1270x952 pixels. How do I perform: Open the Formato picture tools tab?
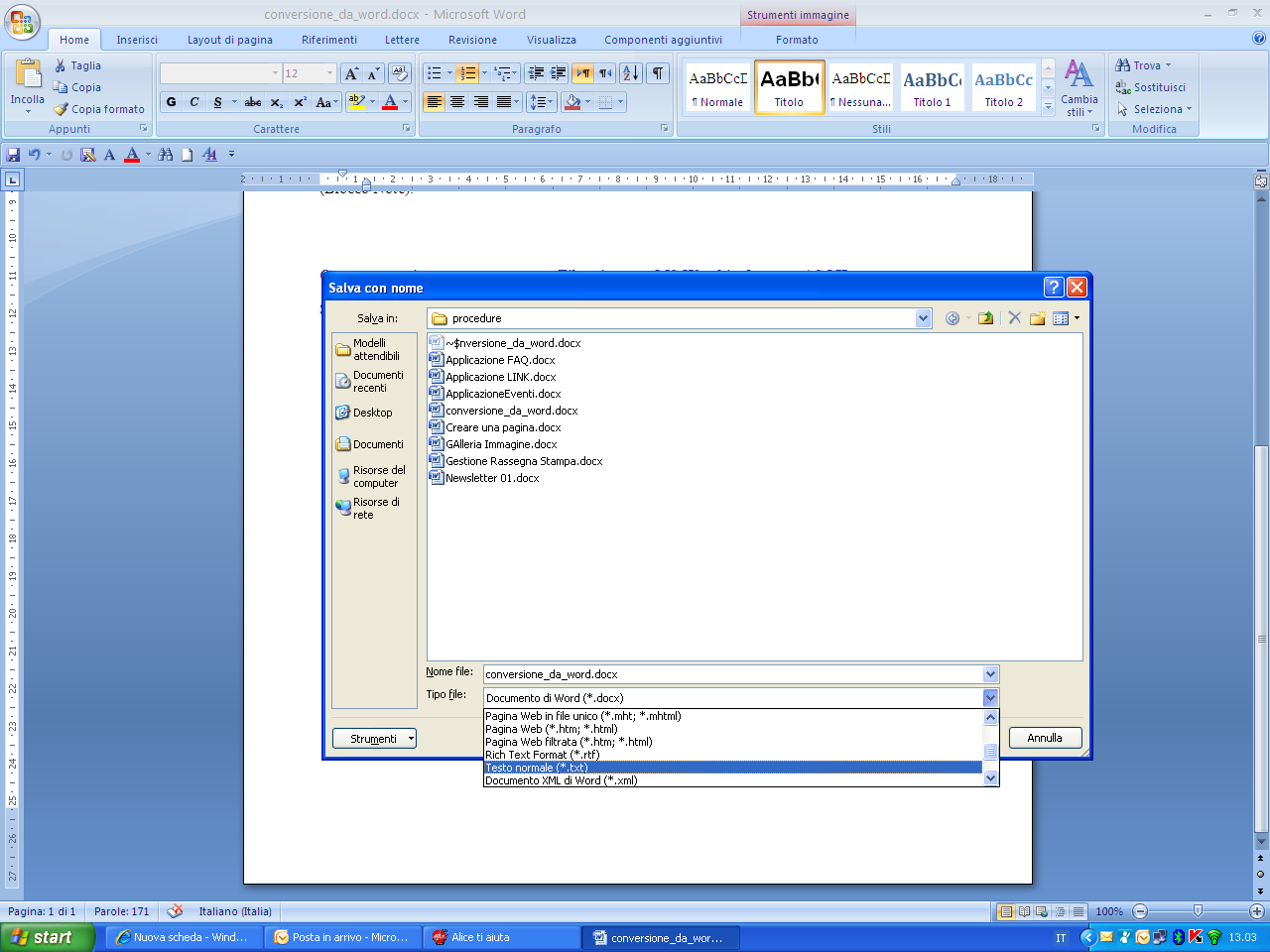pyautogui.click(x=797, y=40)
